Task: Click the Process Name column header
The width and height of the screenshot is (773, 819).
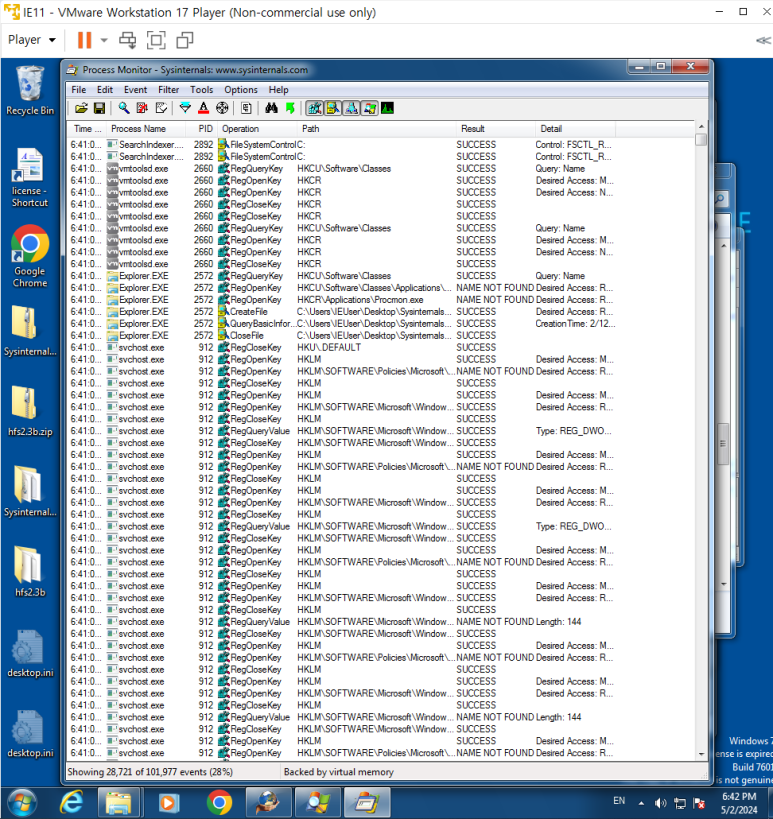Action: point(146,128)
